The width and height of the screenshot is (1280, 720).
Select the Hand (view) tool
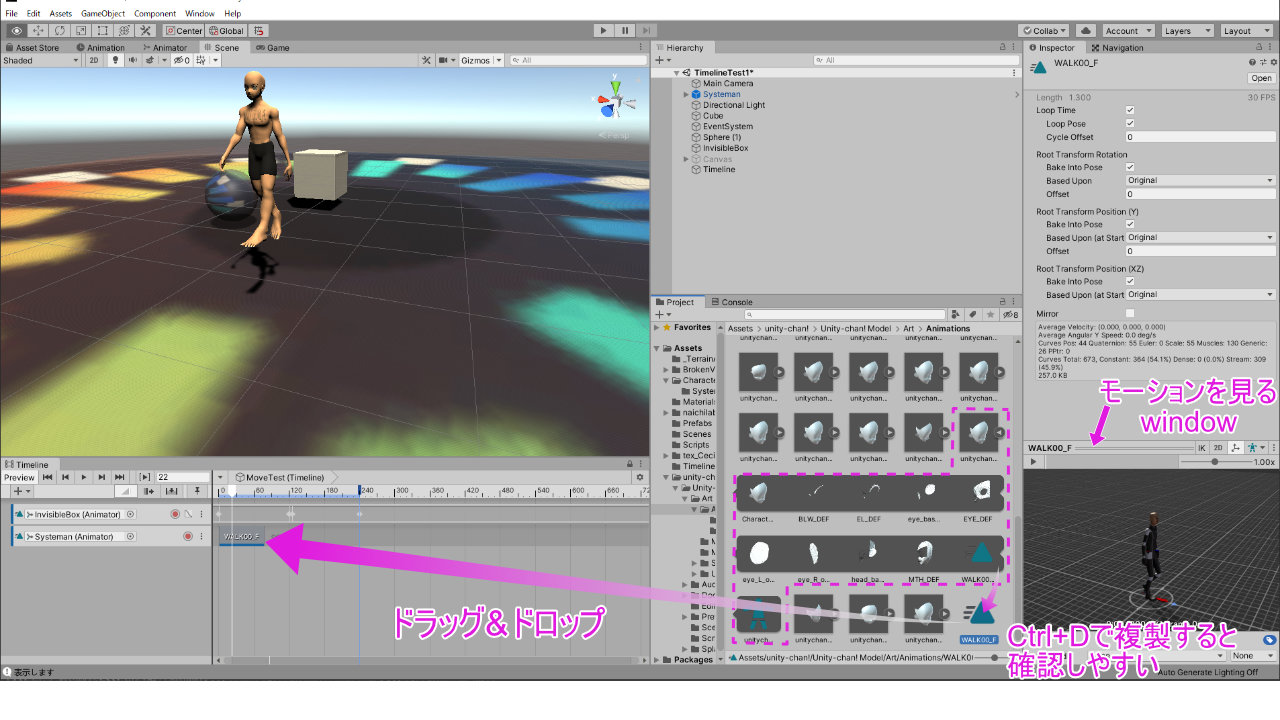(16, 31)
